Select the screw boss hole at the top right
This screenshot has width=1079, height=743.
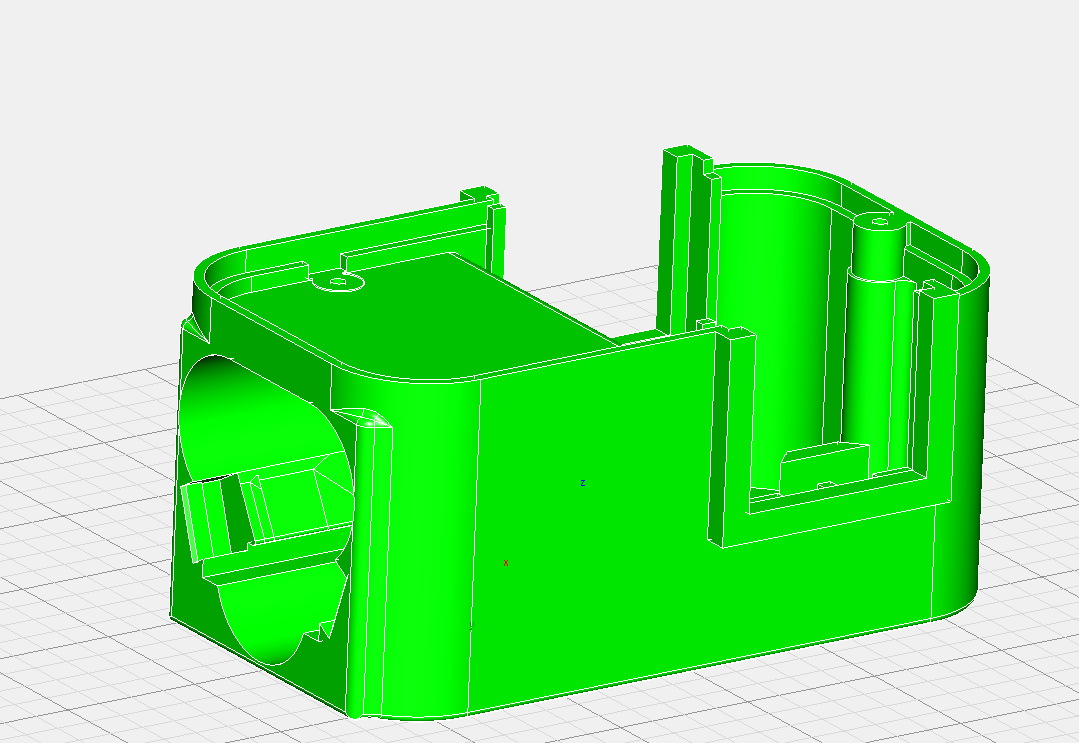coord(880,222)
